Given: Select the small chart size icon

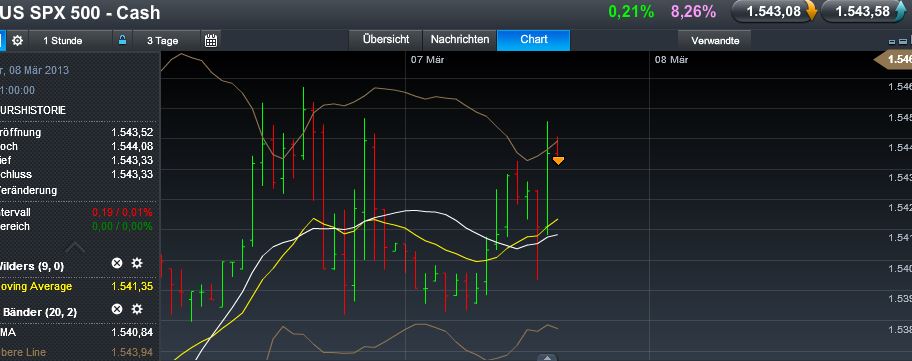Looking at the screenshot, I should [x=893, y=42].
